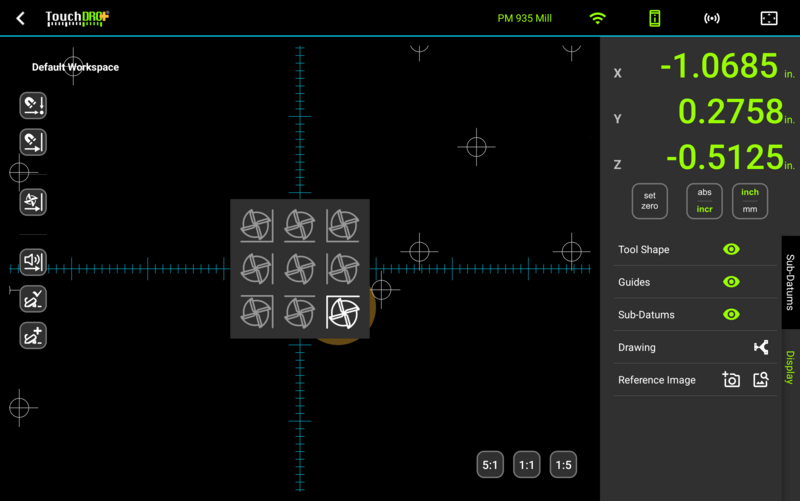Click the set zero button
This screenshot has height=501, width=800.
coord(649,201)
